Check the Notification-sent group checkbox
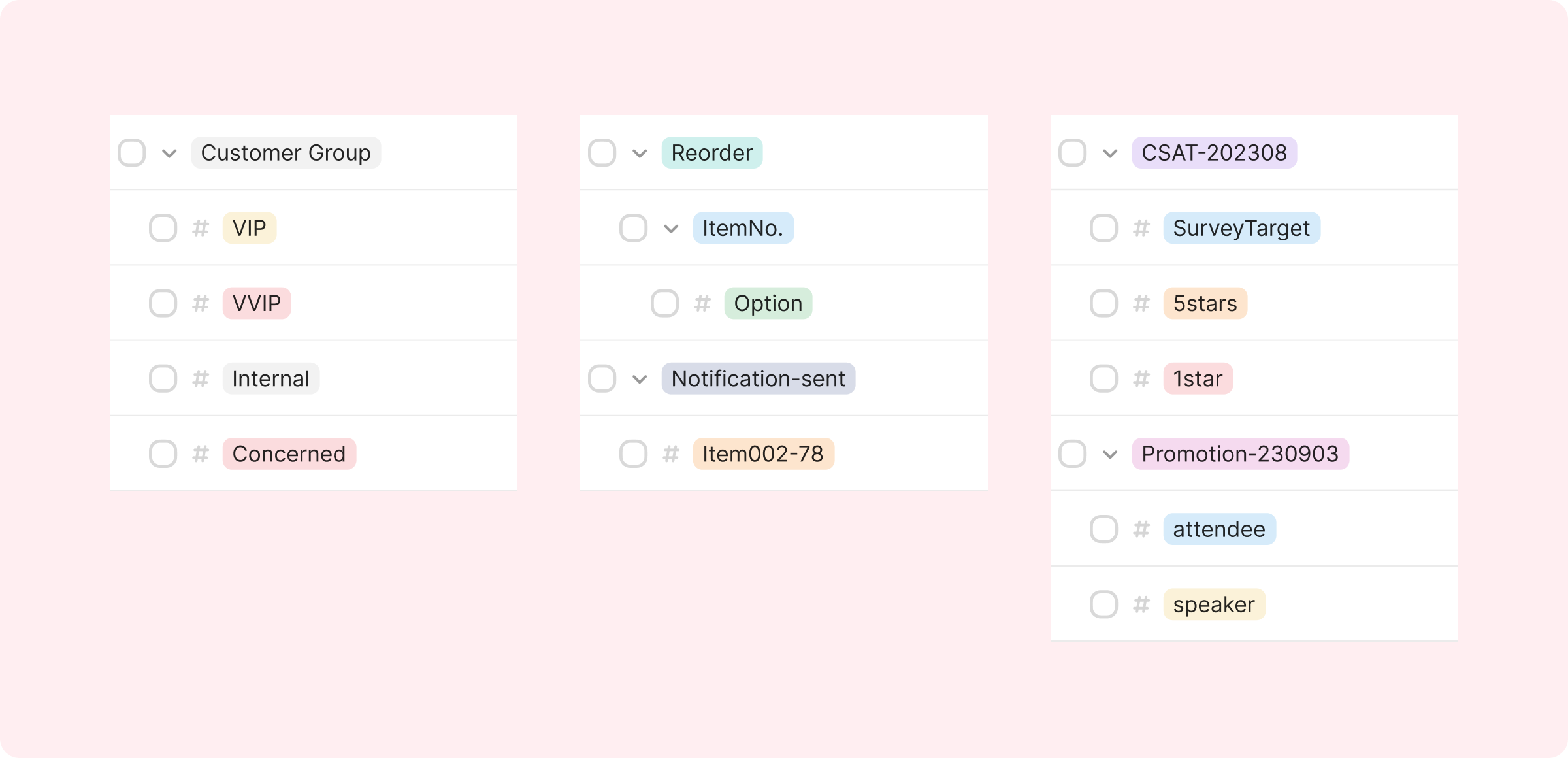1568x758 pixels. [x=602, y=379]
